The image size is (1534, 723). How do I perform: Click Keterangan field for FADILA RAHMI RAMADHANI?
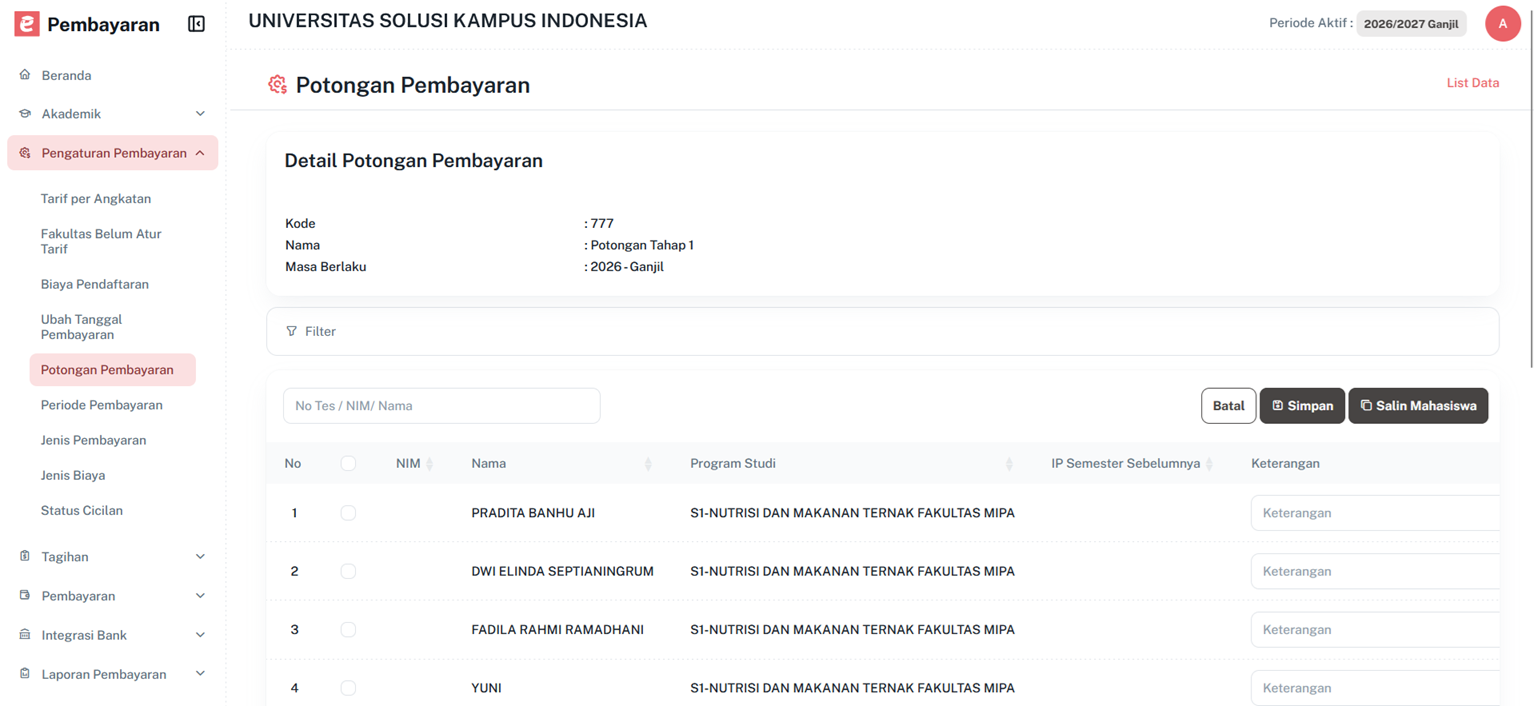pyautogui.click(x=1375, y=630)
